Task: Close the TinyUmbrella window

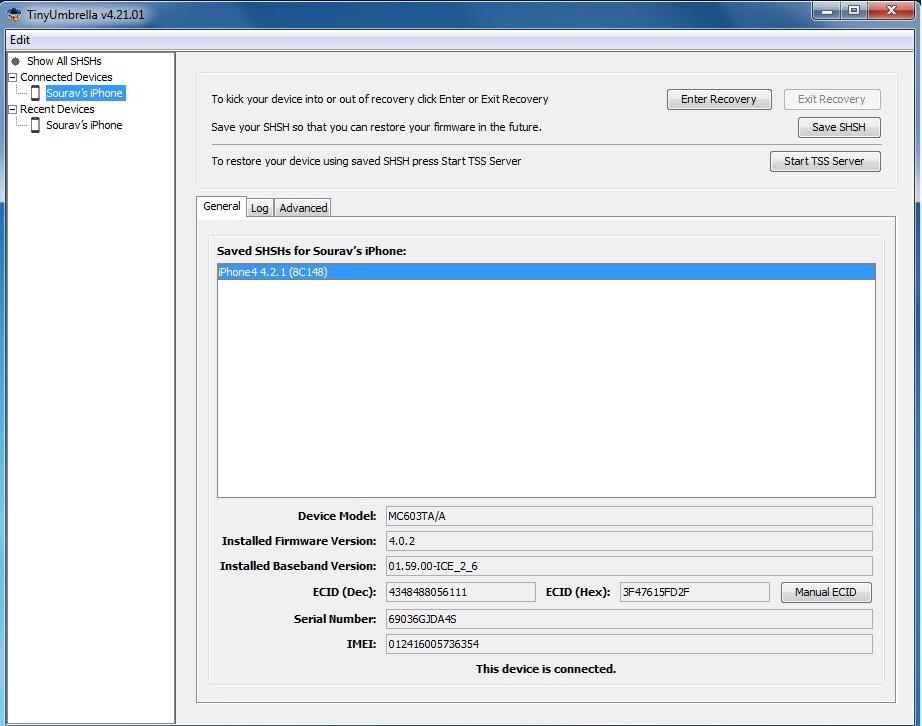Action: [x=891, y=11]
